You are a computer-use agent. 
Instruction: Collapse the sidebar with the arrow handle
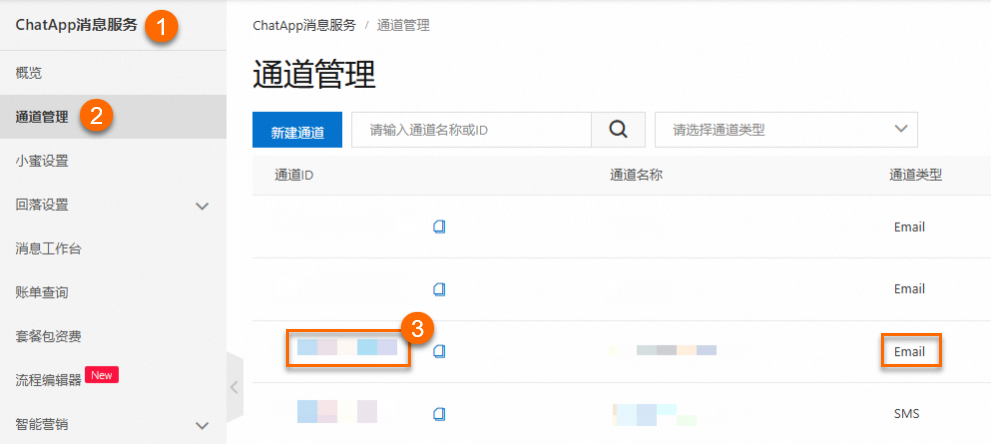point(234,387)
